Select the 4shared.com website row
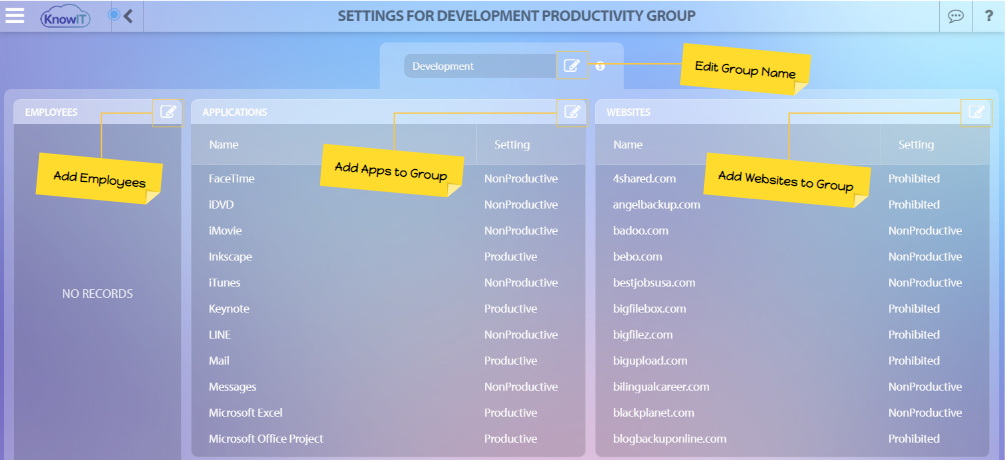 792,179
